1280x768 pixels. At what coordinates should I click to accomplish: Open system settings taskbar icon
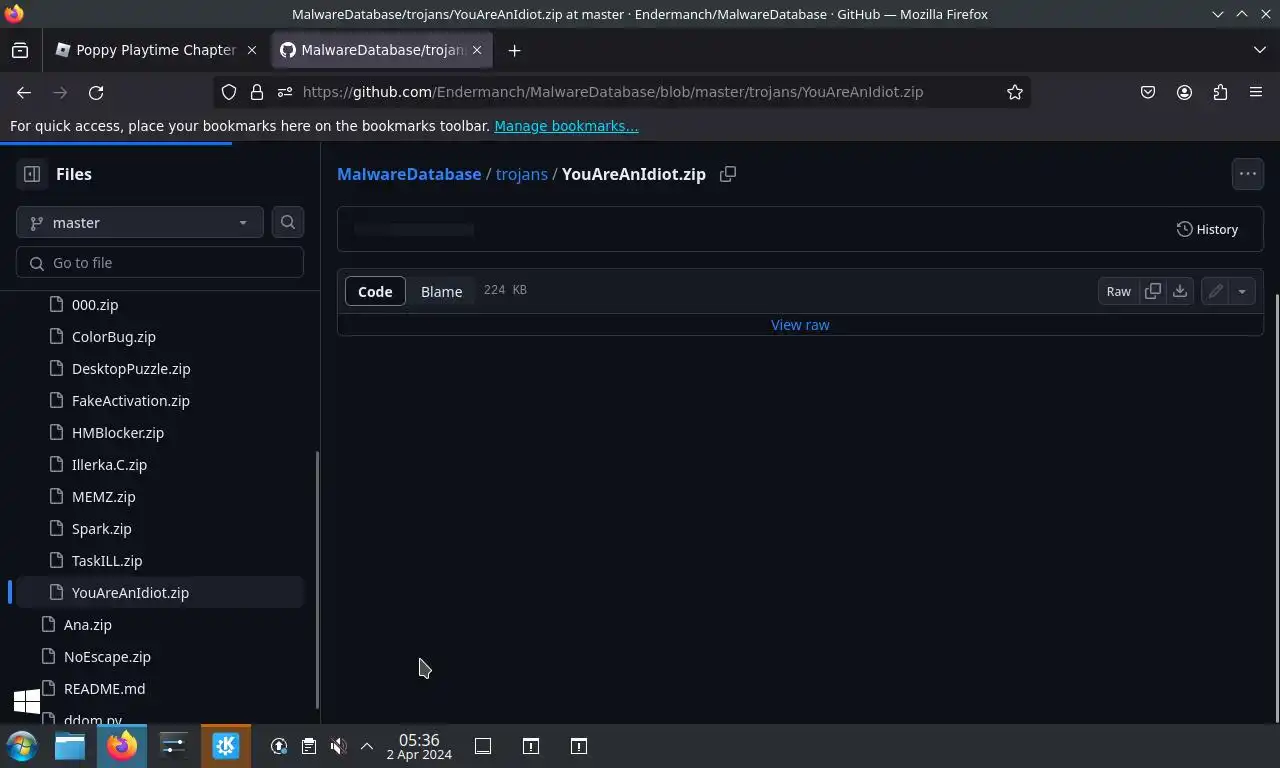174,746
